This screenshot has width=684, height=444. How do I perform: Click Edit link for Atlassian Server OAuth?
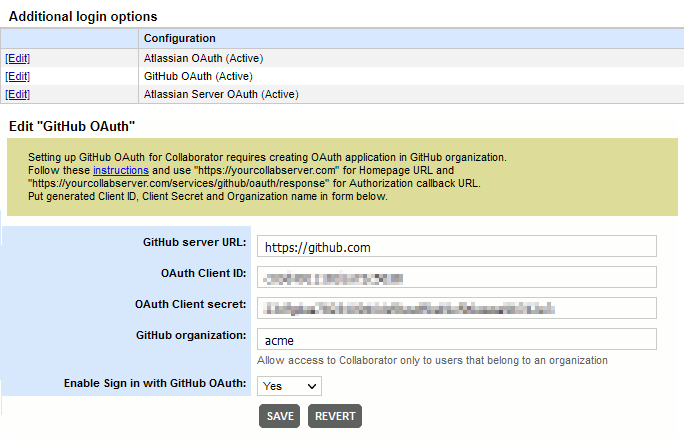point(17,94)
